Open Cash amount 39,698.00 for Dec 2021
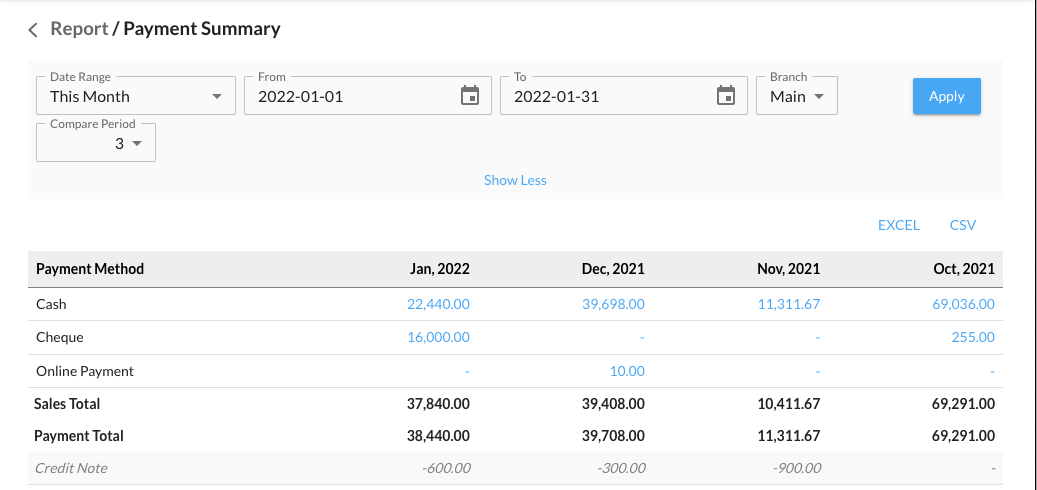This screenshot has height=490, width=1037. click(613, 304)
